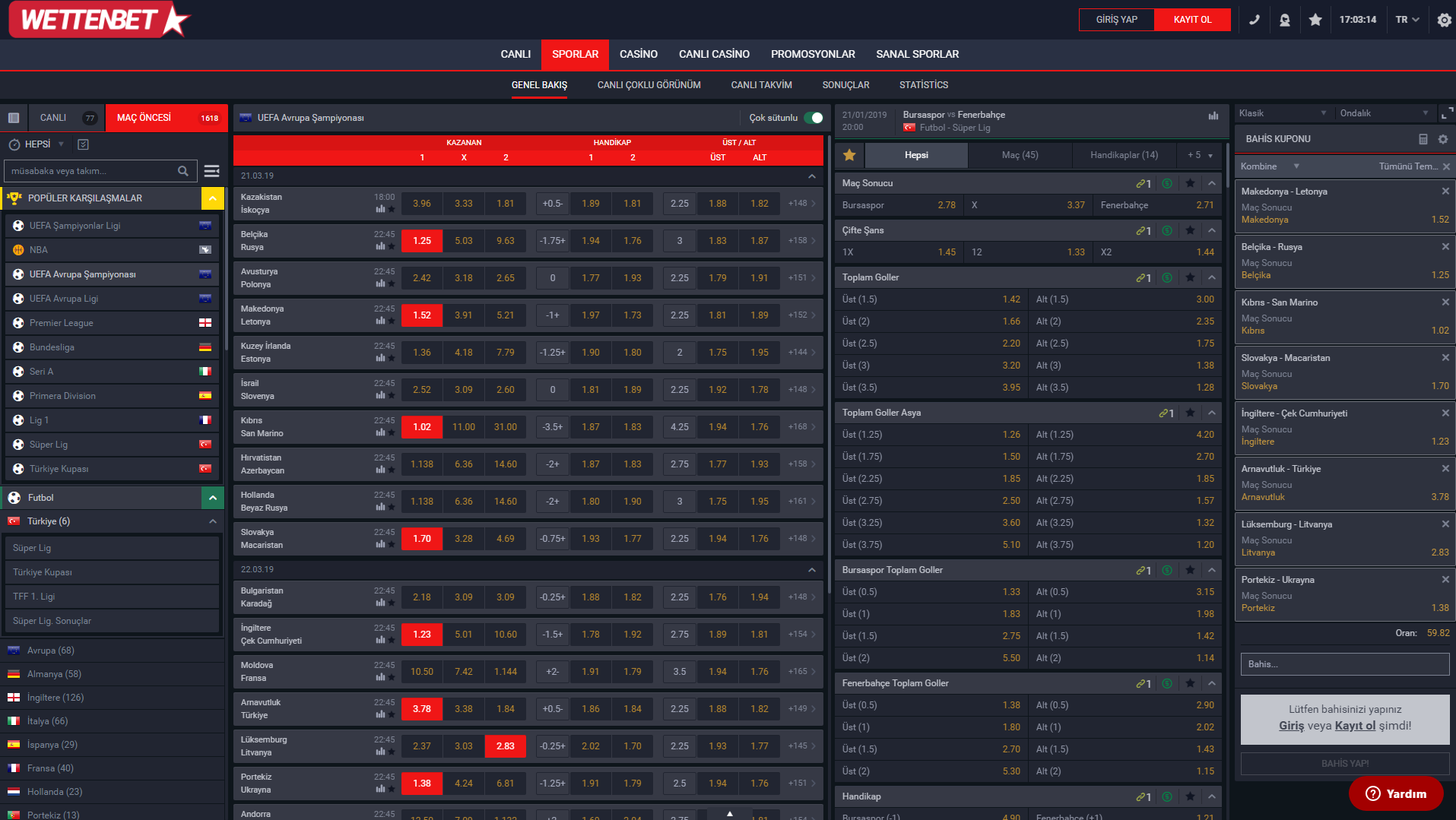Viewport: 1456px width, 820px height.
Task: Click the müsabaka veya takım search field
Action: point(91,171)
